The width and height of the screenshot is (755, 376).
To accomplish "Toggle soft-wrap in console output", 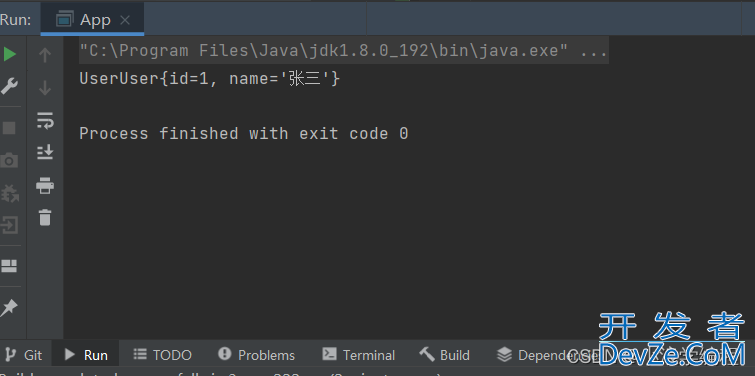I will 45,120.
